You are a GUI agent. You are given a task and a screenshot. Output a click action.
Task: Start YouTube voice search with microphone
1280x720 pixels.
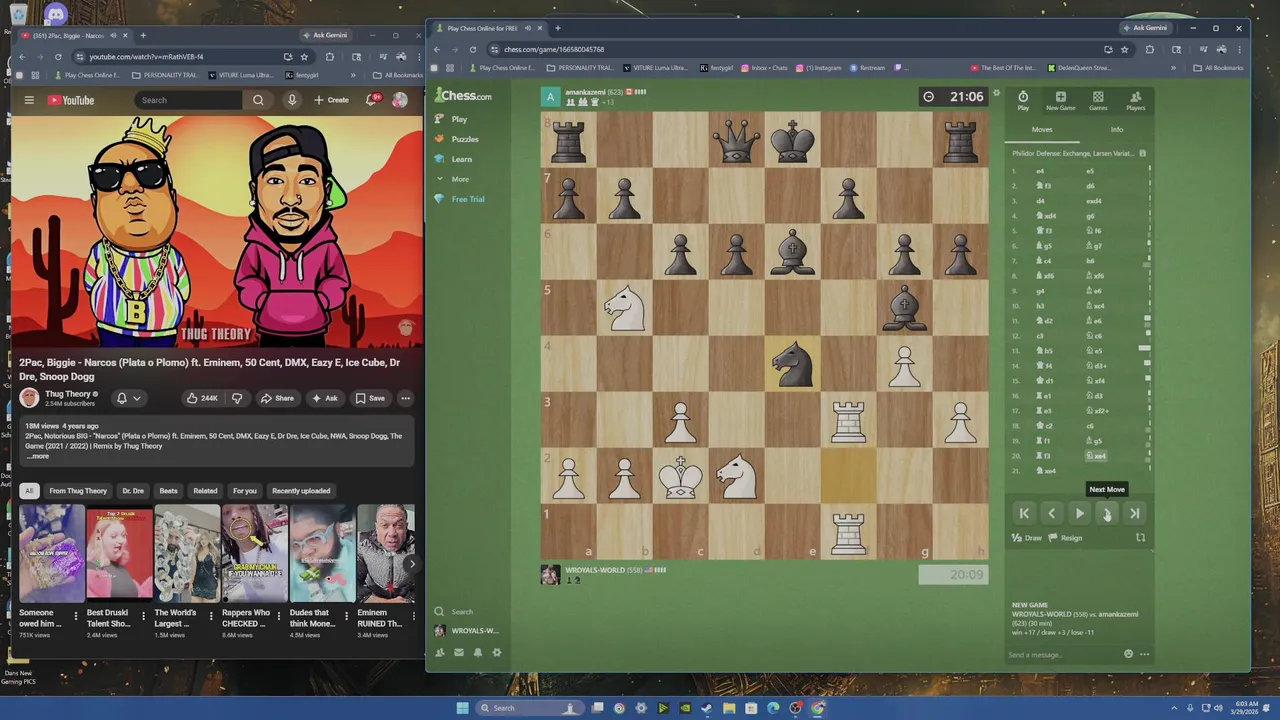(292, 100)
